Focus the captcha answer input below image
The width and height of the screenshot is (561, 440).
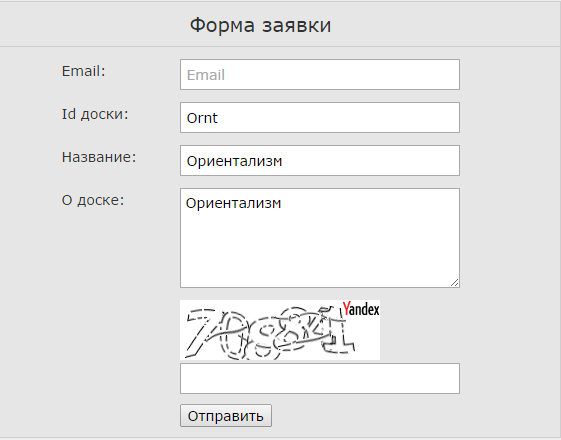pyautogui.click(x=320, y=378)
